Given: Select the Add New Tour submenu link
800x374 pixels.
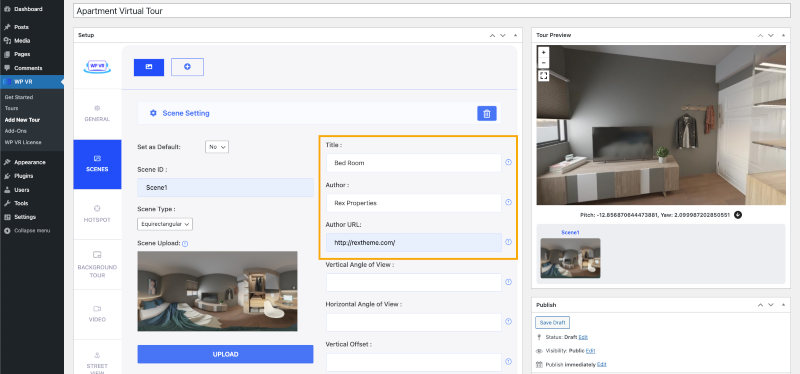Looking at the screenshot, I should (x=22, y=120).
